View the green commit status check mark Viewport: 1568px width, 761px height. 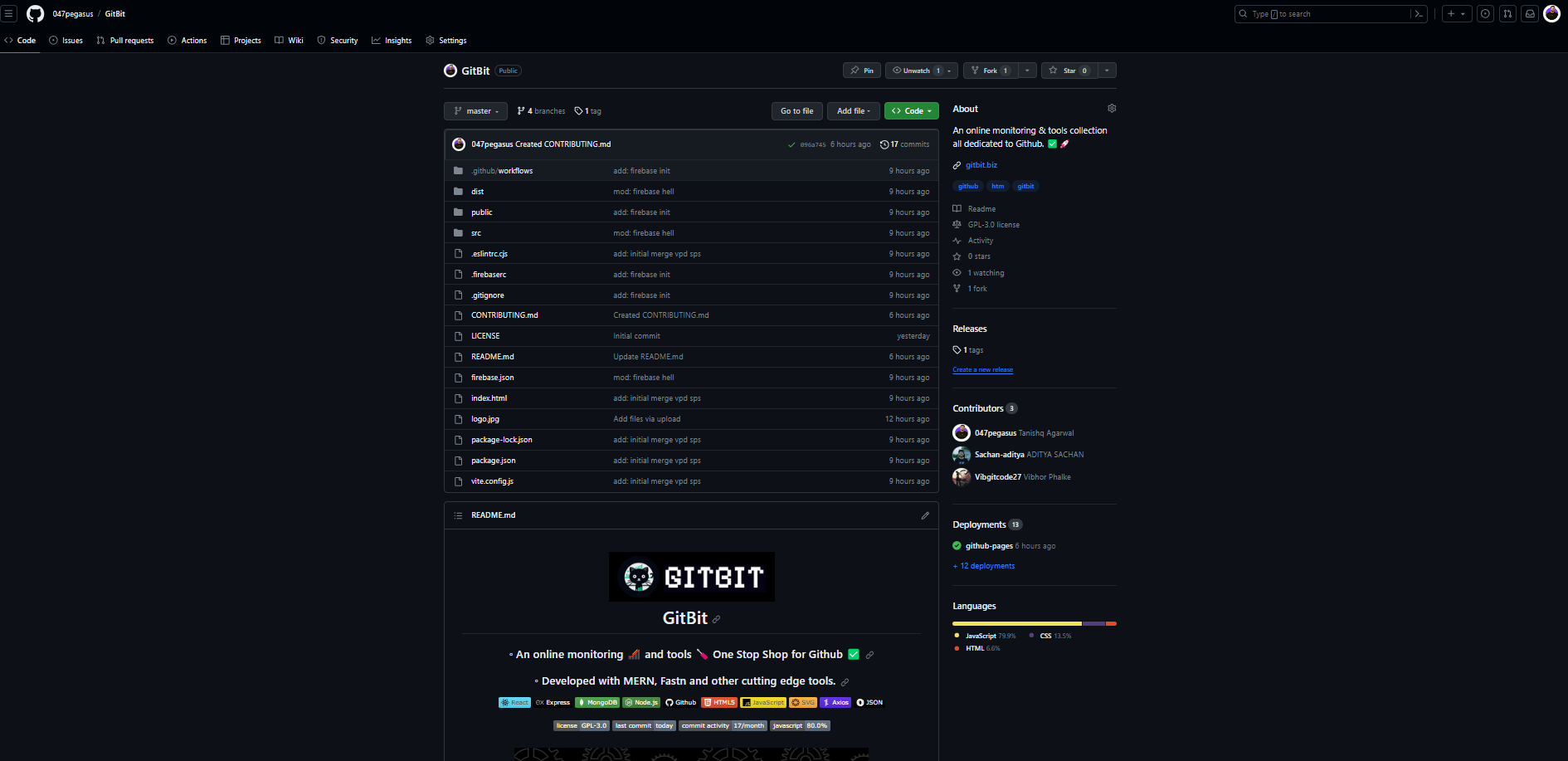tap(791, 144)
